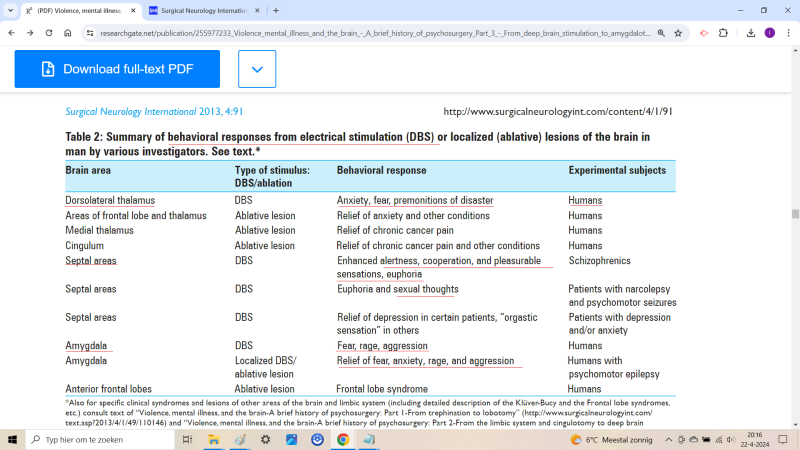Viewport: 800px width, 450px height.
Task: Open the surgicalneurologyint.com article URL
Action: [x=558, y=111]
